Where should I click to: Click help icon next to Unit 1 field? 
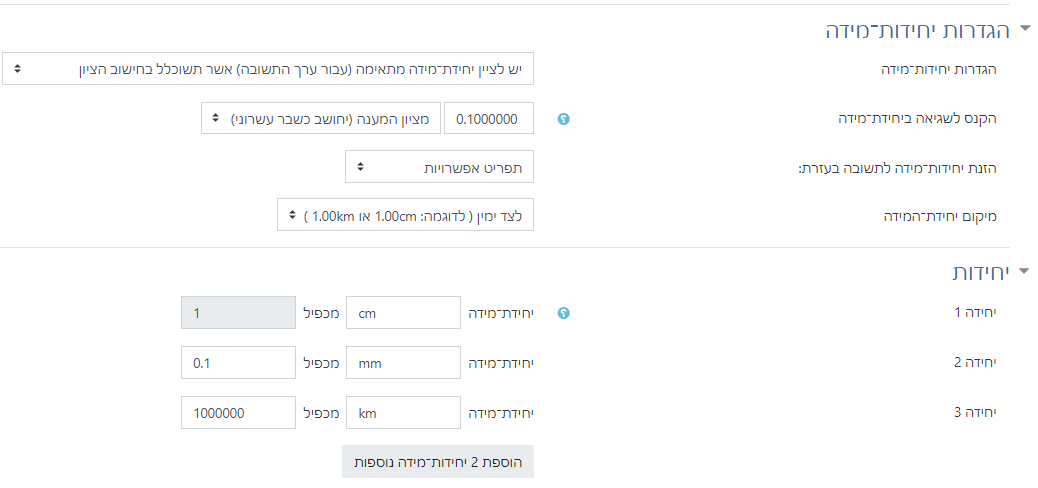pyautogui.click(x=563, y=313)
